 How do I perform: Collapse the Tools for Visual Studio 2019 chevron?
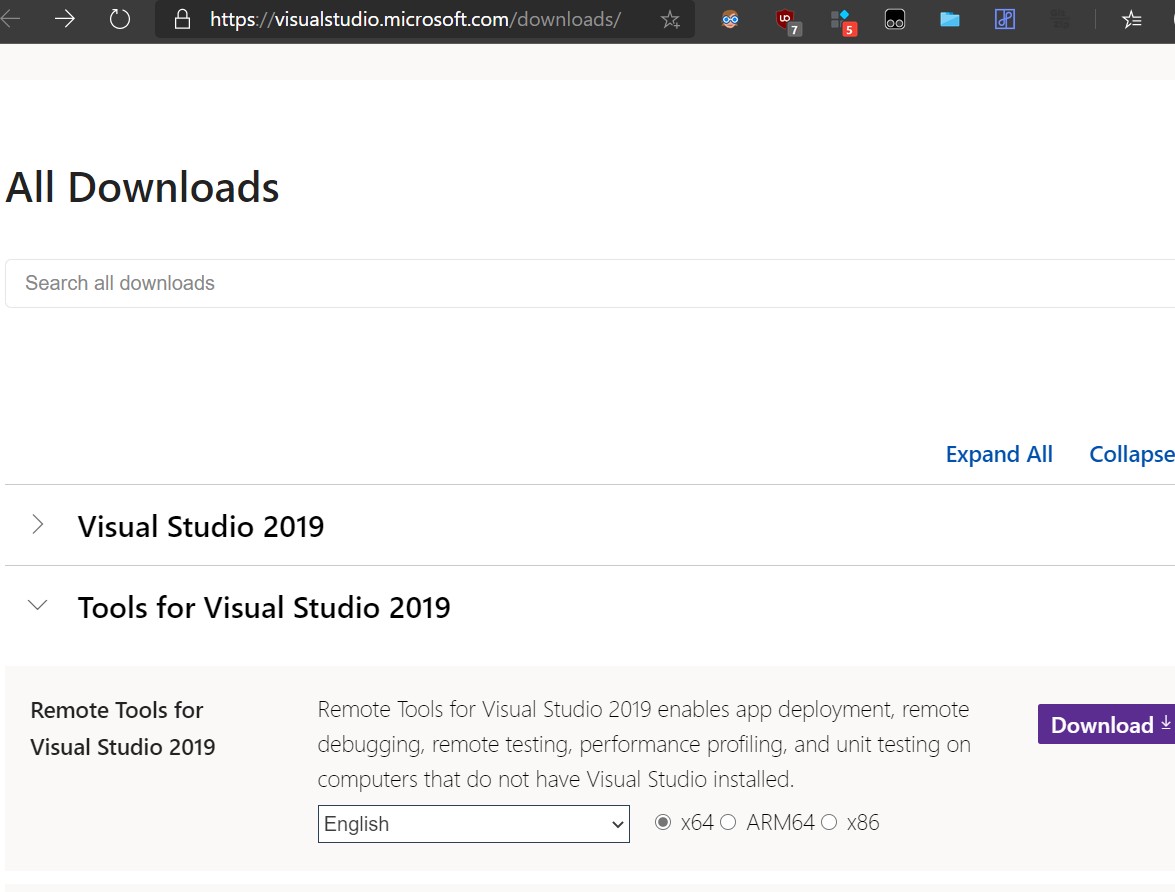(x=37, y=605)
